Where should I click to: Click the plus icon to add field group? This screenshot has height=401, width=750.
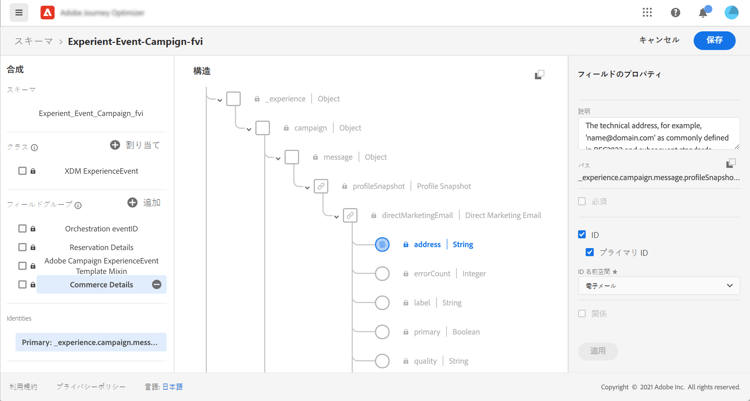point(132,203)
